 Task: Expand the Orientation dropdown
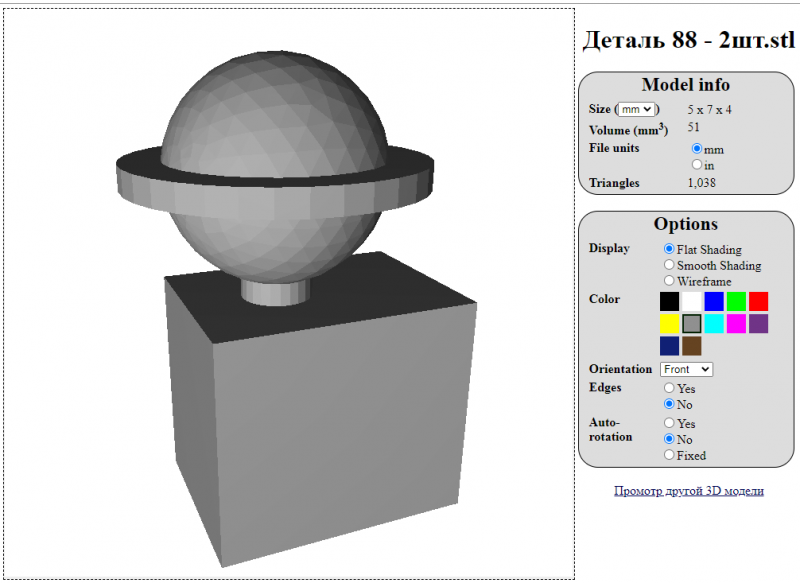(x=686, y=369)
